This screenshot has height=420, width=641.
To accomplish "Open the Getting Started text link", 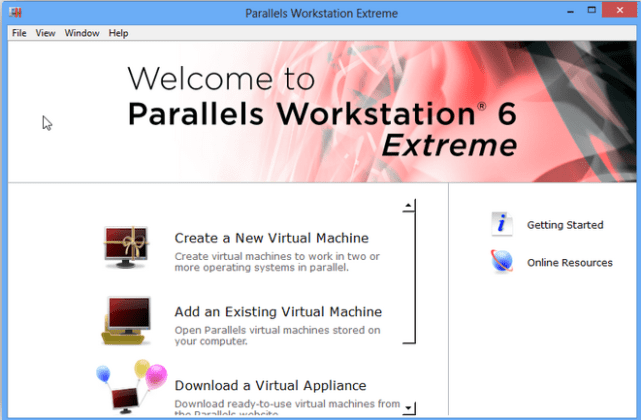I will coord(565,225).
